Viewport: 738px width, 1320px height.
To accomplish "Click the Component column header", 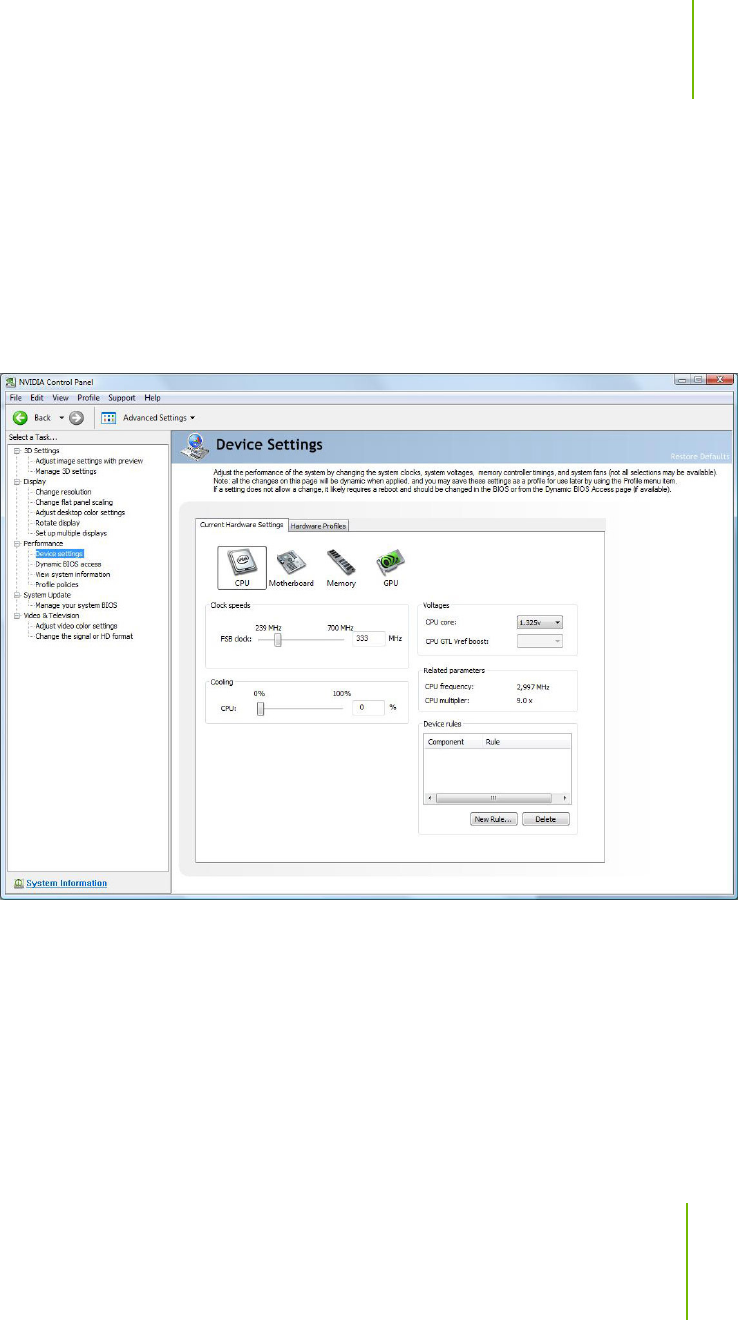I will (x=446, y=742).
